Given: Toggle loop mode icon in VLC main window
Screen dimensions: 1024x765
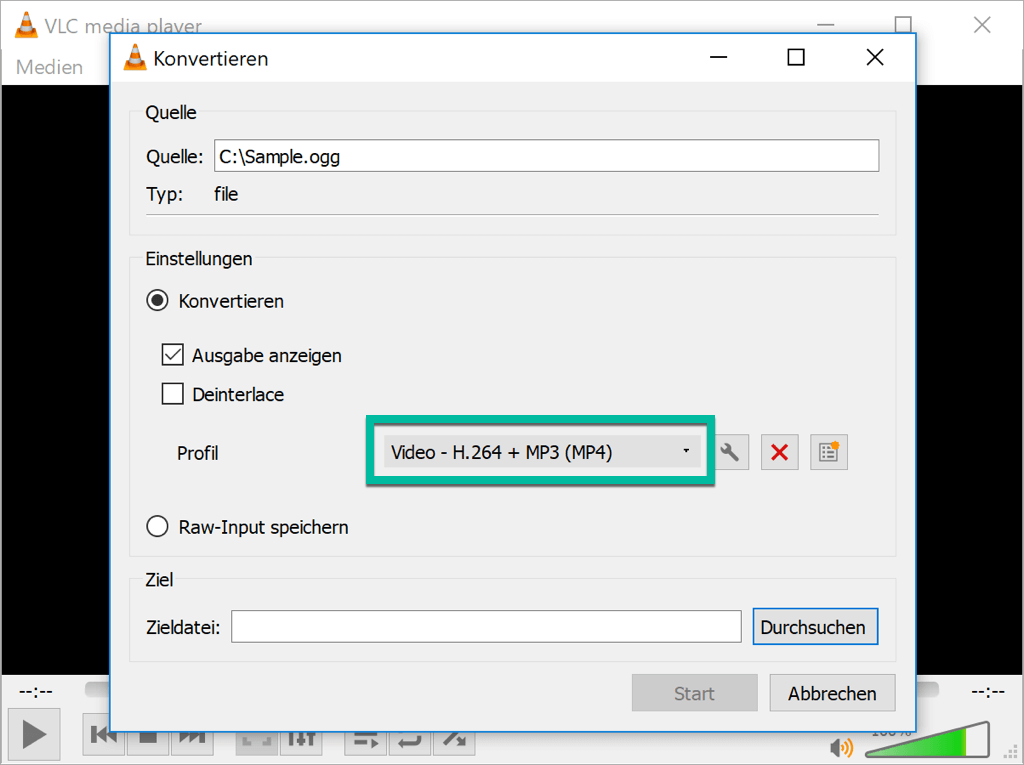Looking at the screenshot, I should click(409, 740).
